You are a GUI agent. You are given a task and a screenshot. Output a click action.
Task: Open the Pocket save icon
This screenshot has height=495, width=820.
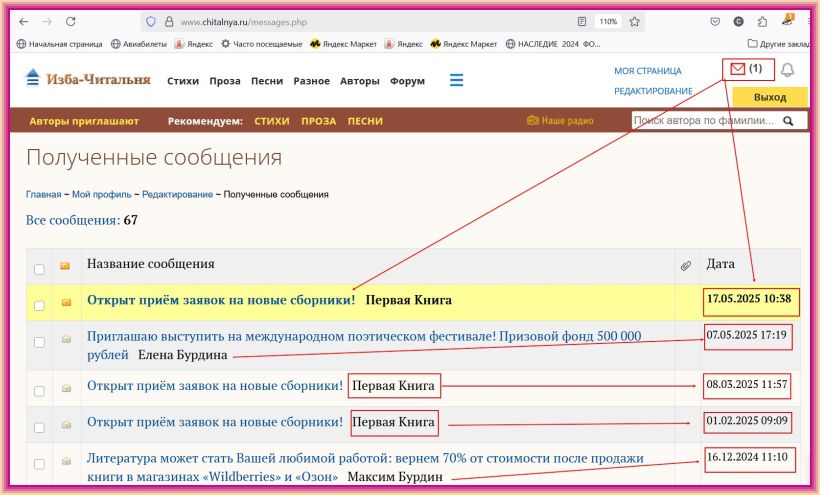[x=715, y=21]
